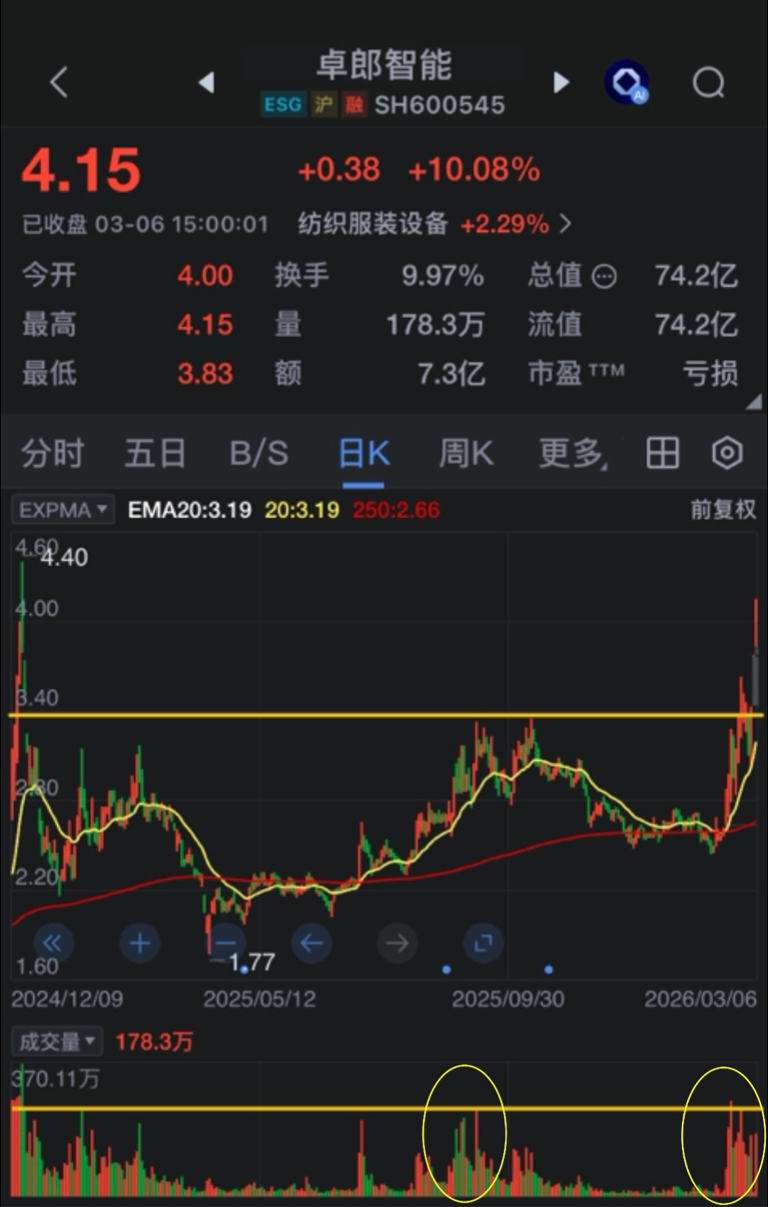Tap stock name 卓郎智能
Screen dimensions: 768x1207
click(x=385, y=65)
